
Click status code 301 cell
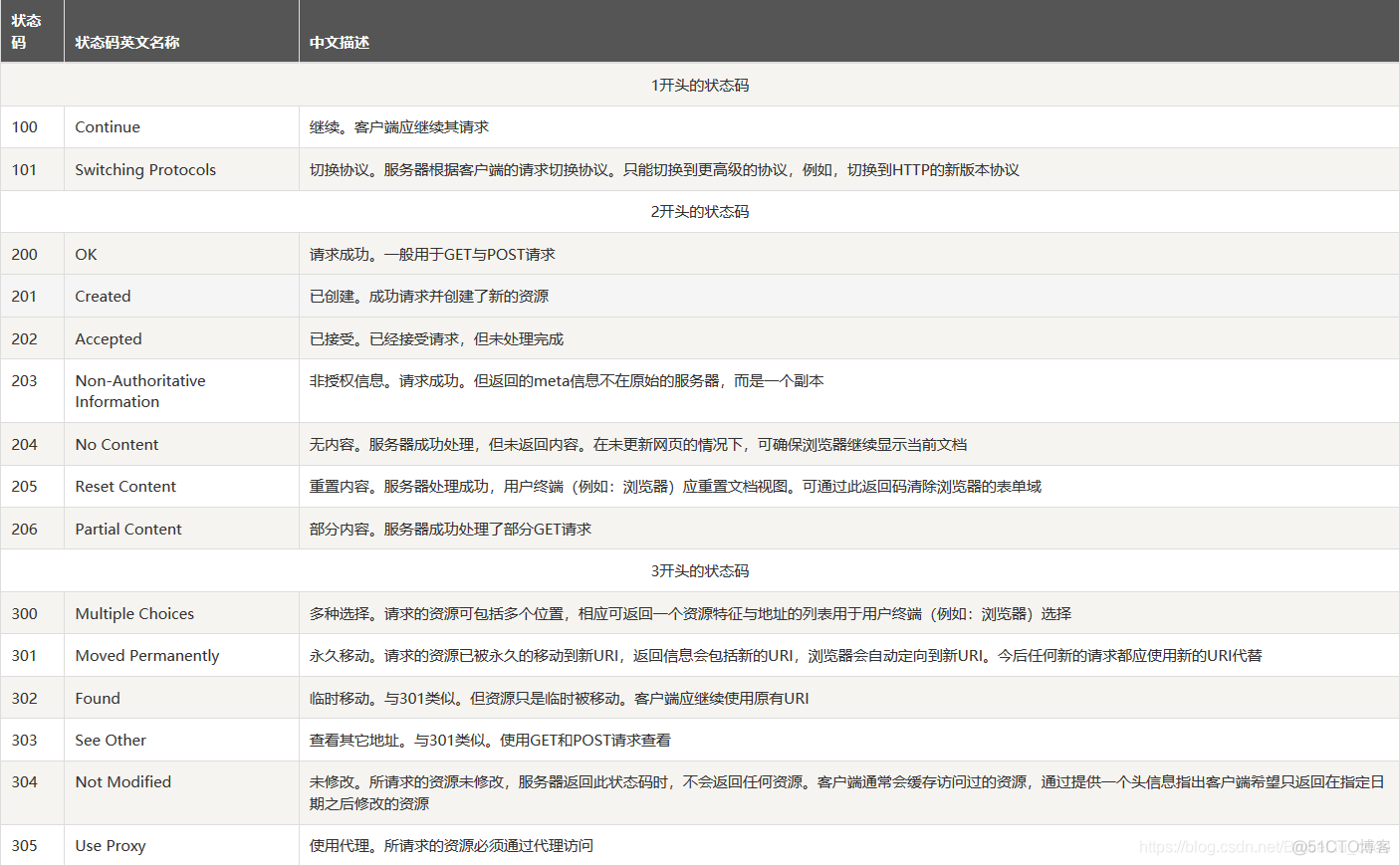(x=32, y=656)
